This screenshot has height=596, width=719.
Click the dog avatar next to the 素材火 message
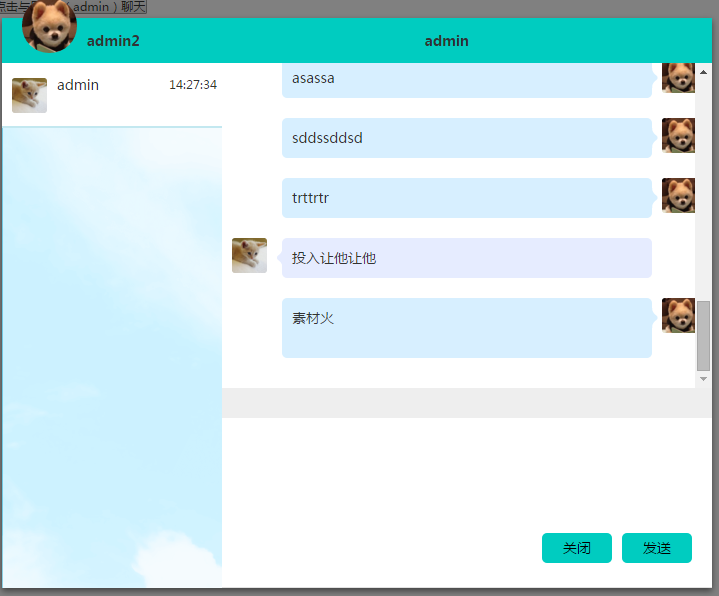click(678, 316)
